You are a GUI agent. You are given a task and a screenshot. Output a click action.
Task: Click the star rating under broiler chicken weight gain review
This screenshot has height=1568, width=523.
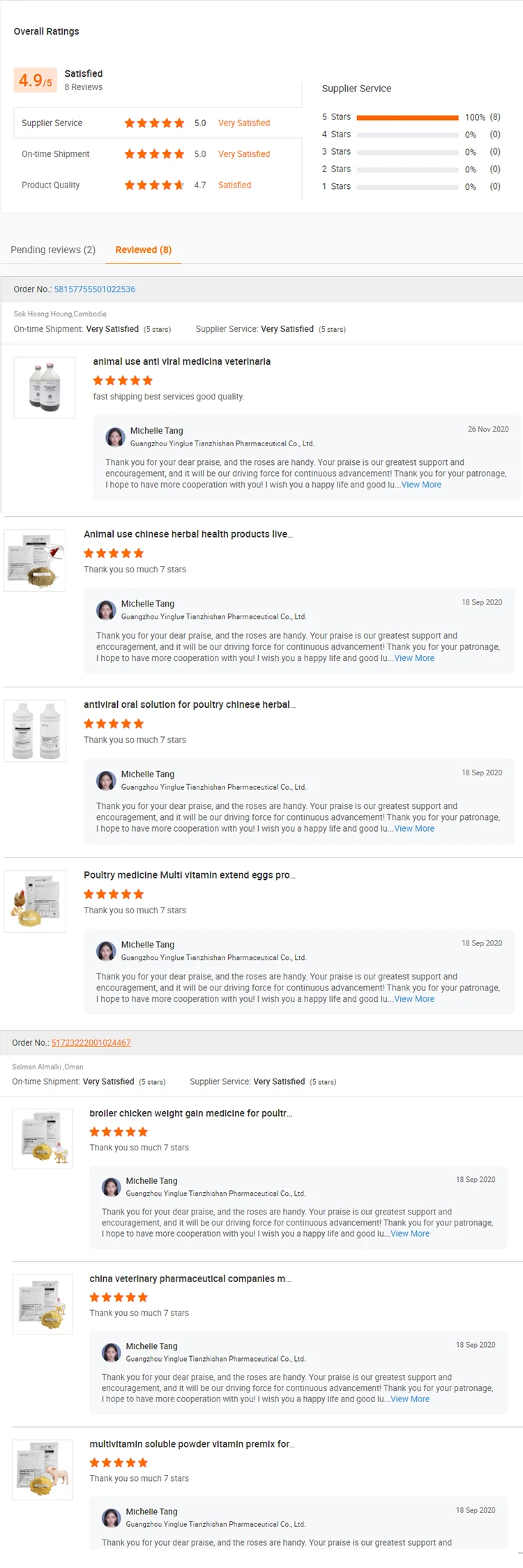point(119,1132)
